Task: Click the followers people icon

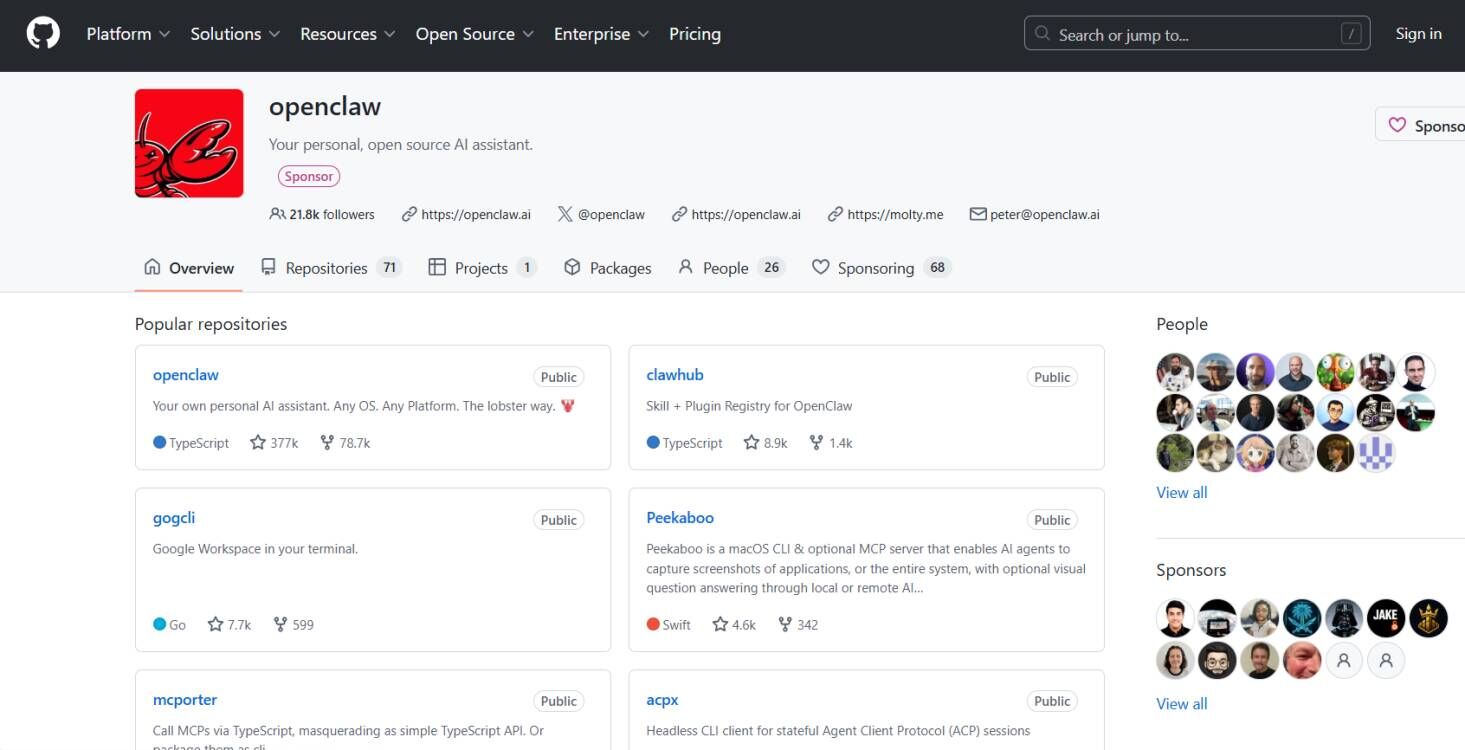Action: (x=277, y=214)
